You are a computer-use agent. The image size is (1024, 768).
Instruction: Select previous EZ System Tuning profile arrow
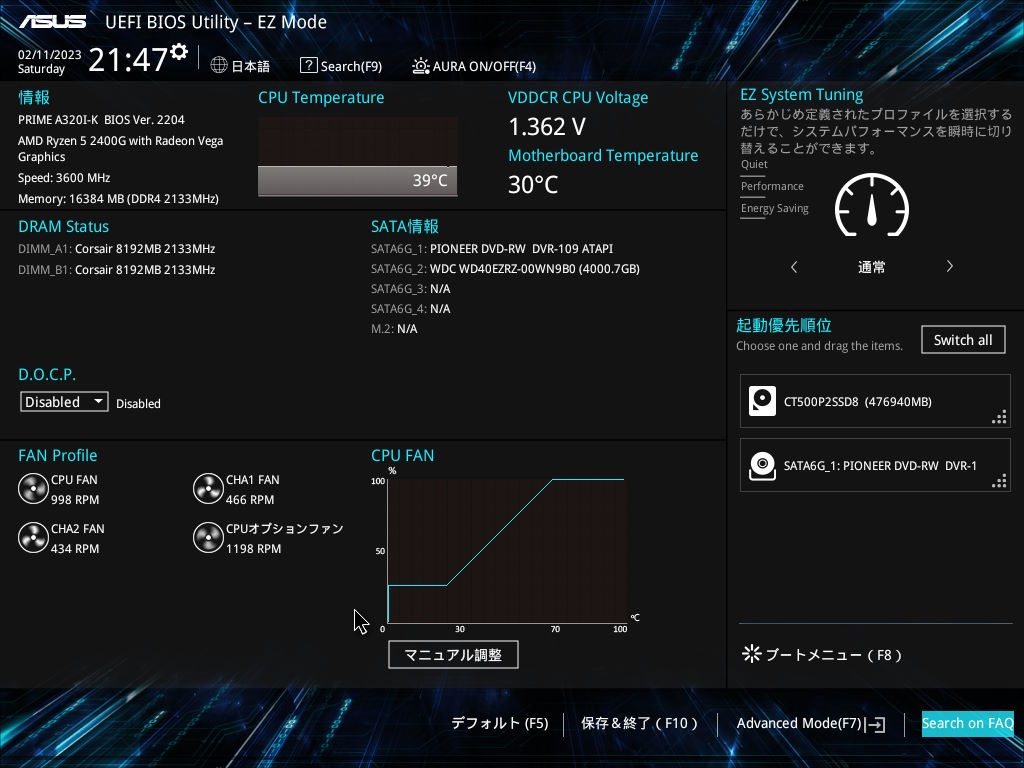pyautogui.click(x=794, y=266)
